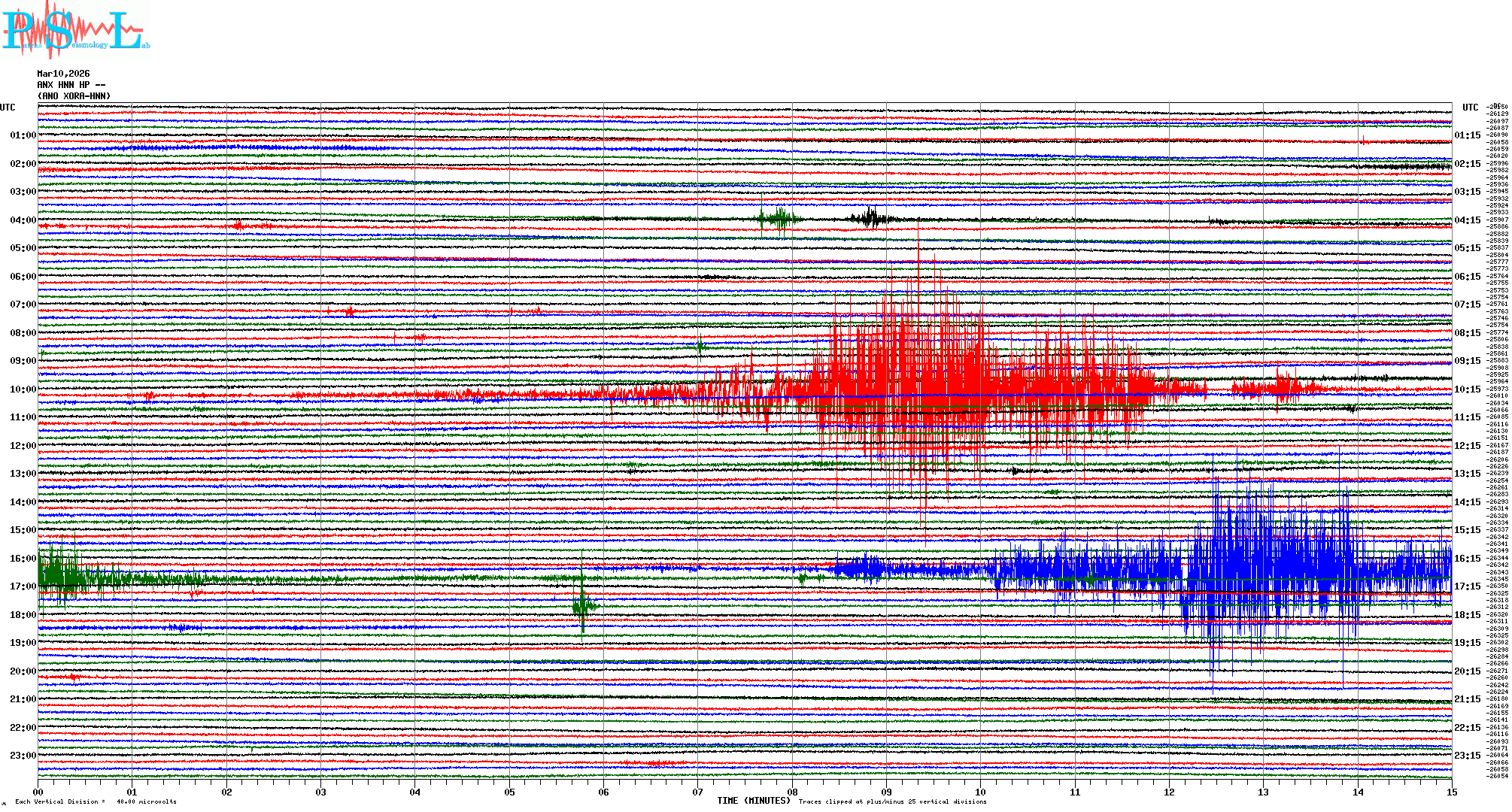The width and height of the screenshot is (1512, 812).
Task: Select the 16:00 hour label on left
Action: point(23,559)
